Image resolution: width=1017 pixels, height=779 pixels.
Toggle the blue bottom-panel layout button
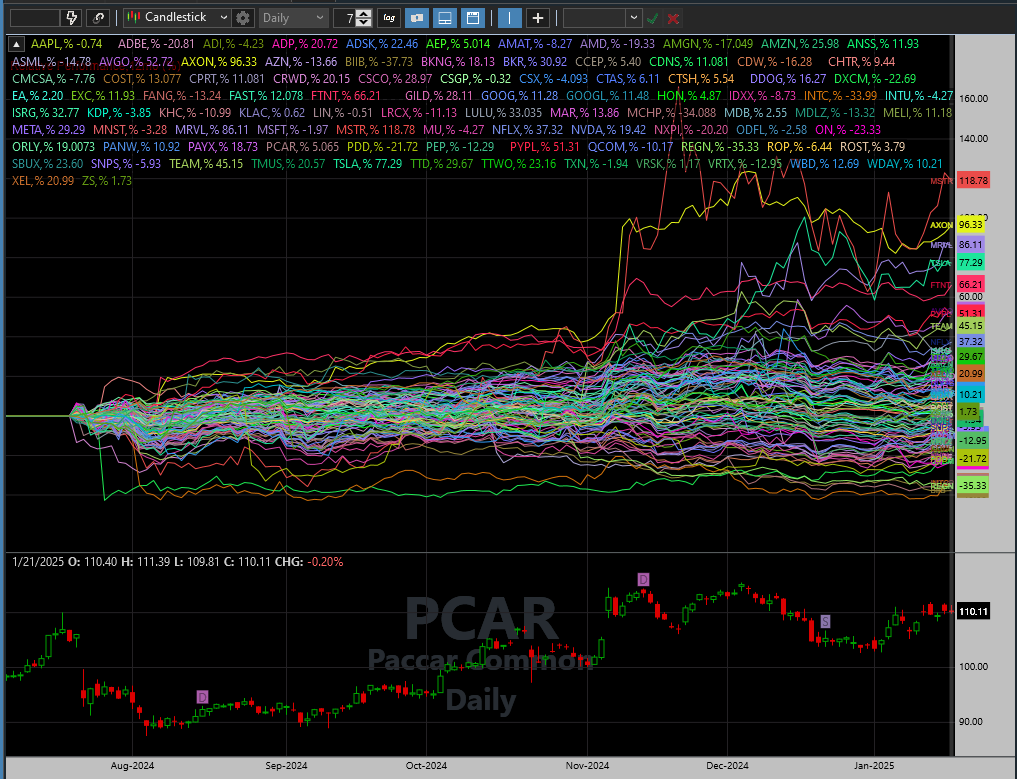(x=445, y=18)
